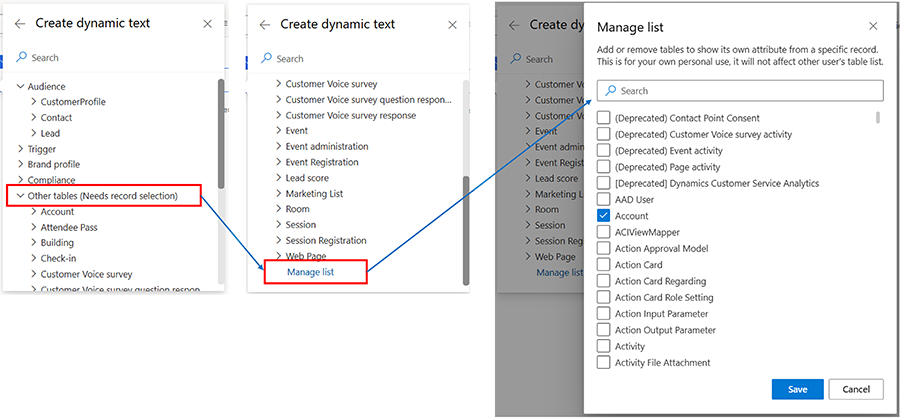The image size is (900, 418).
Task: Click the Manage list search field
Action: (745, 91)
